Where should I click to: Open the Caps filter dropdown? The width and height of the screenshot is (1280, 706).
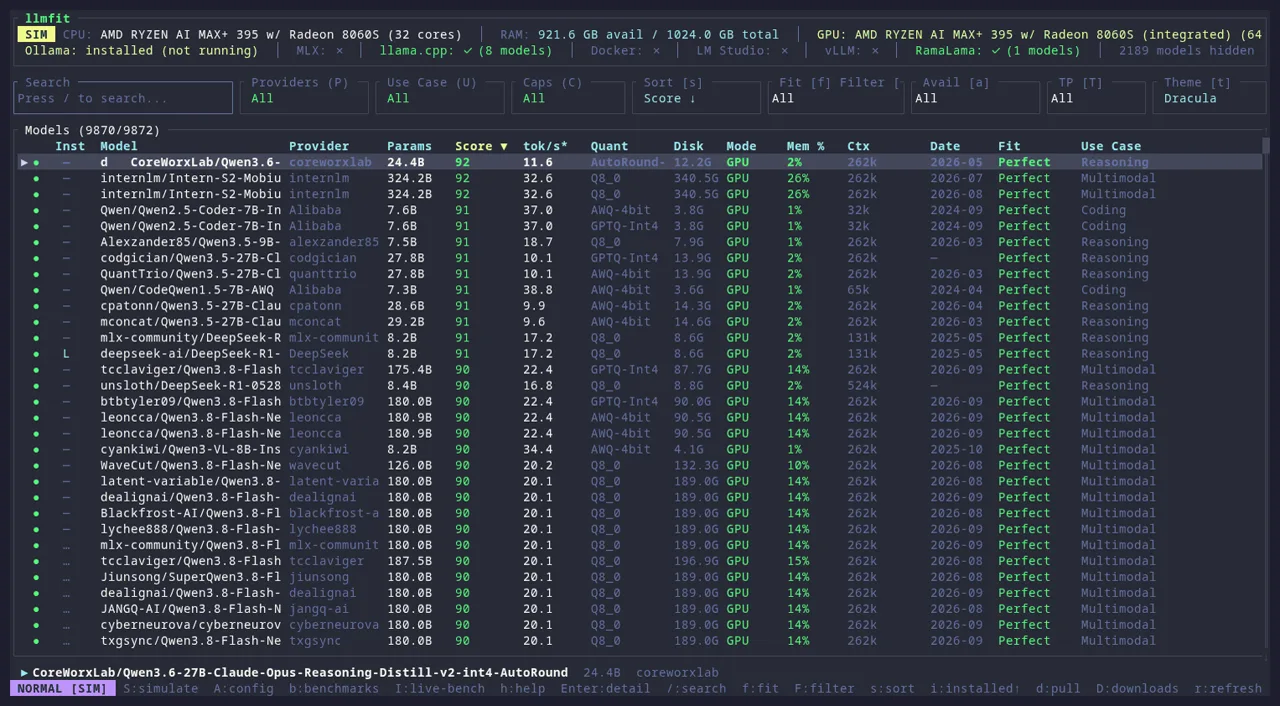(x=568, y=97)
